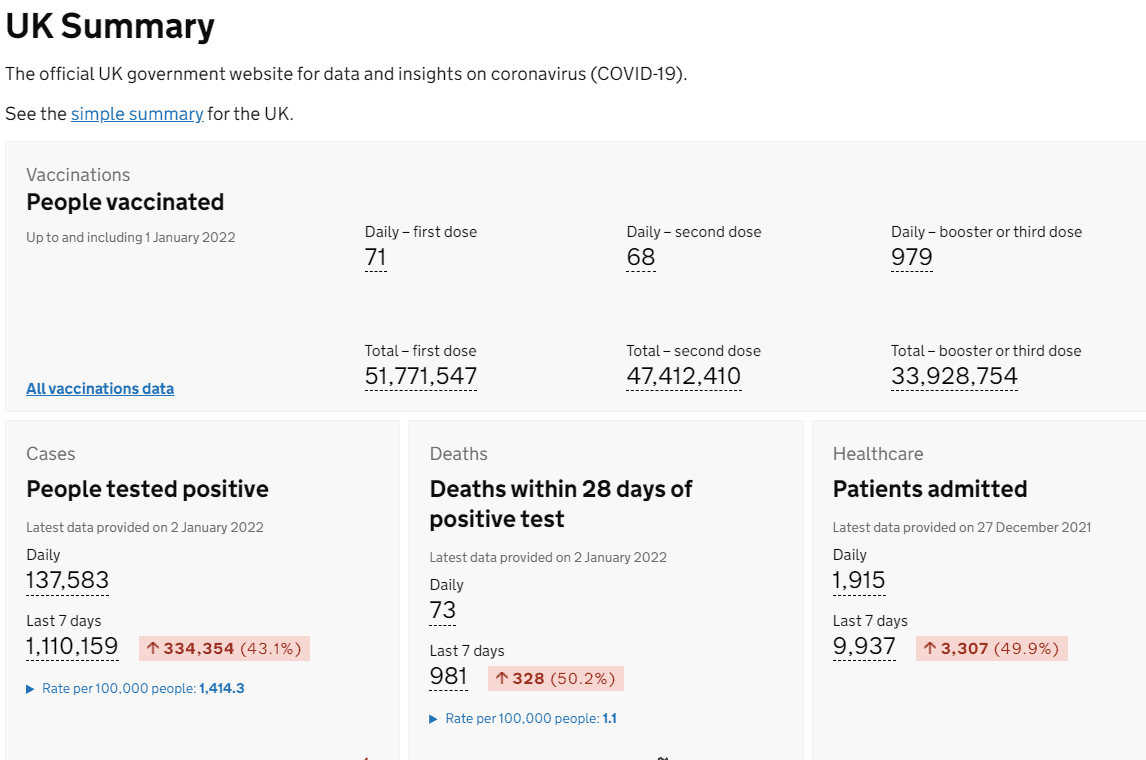Viewport: 1146px width, 760px height.
Task: Click the People vaccinated heading
Action: 125,202
